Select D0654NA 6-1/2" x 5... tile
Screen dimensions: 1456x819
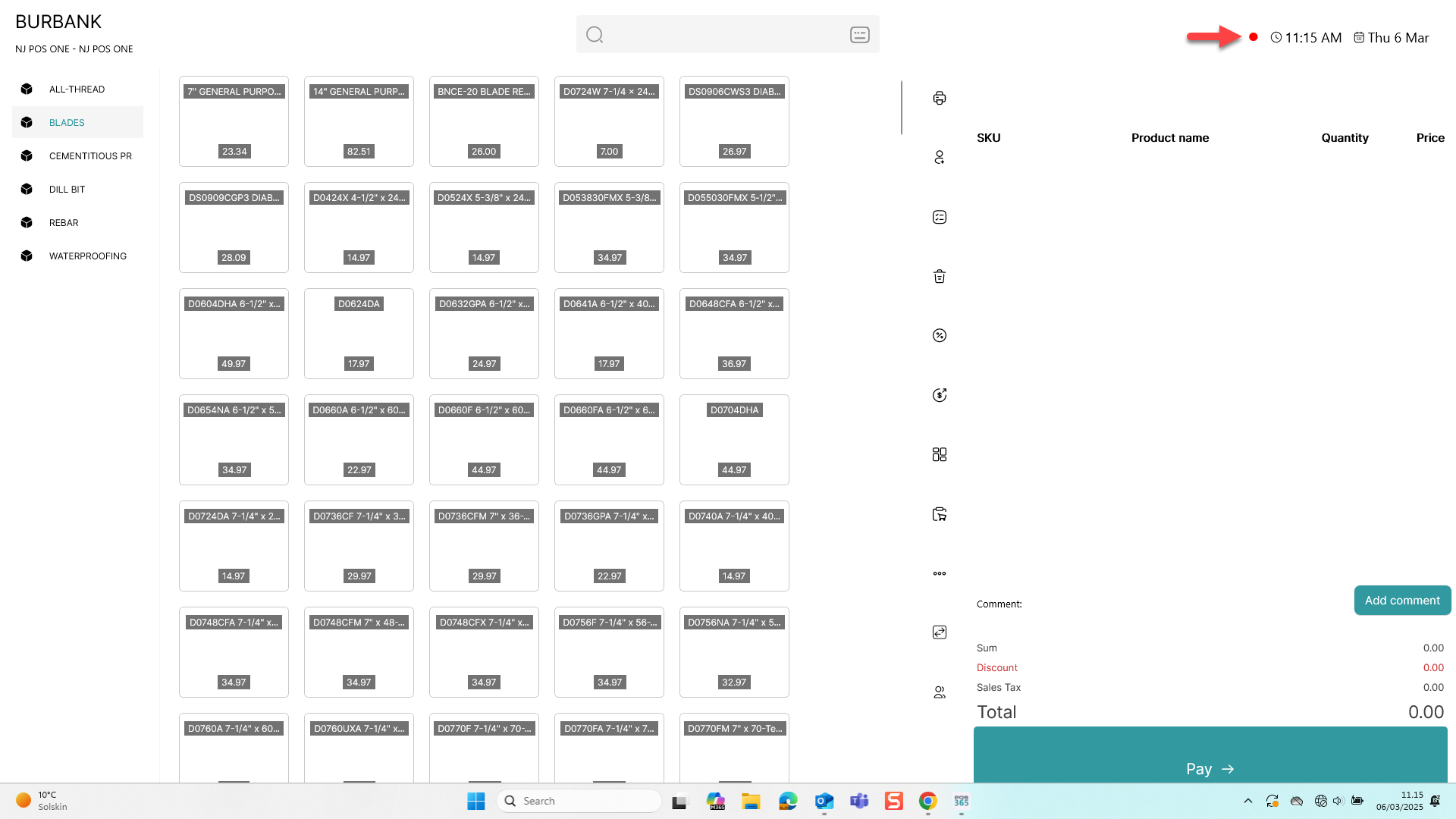[x=234, y=440]
